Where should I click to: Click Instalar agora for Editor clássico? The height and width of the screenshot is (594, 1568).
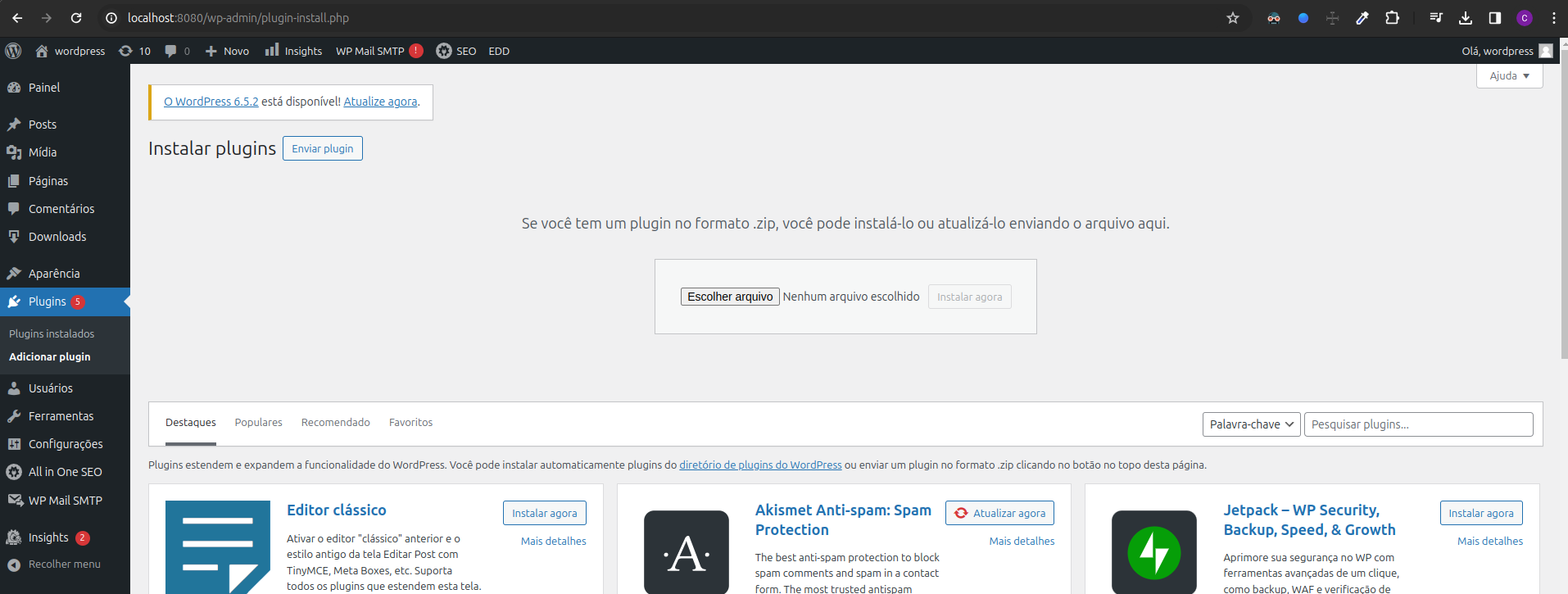pyautogui.click(x=544, y=513)
